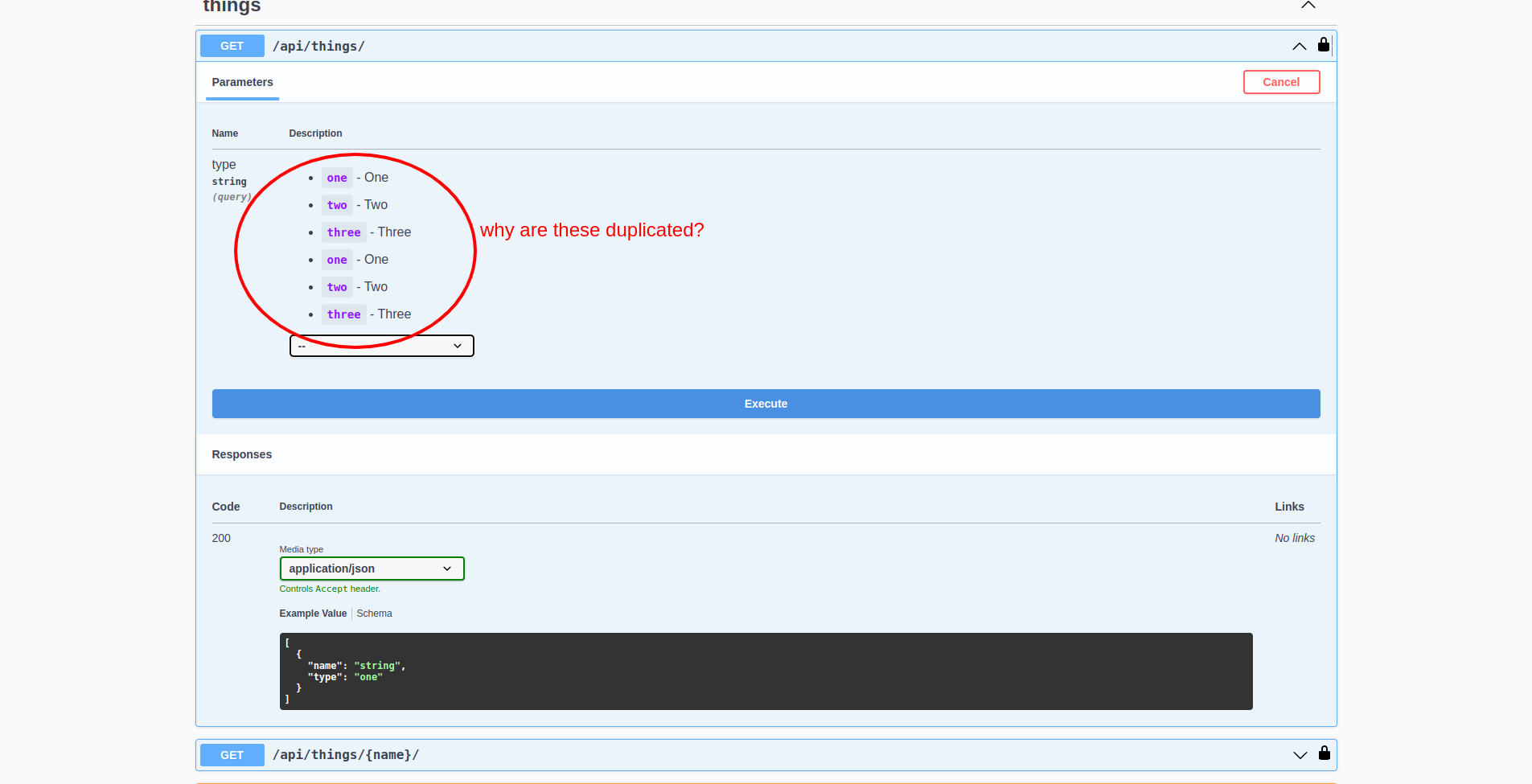1532x784 pixels.
Task: Select the Parameters tab
Action: [242, 82]
